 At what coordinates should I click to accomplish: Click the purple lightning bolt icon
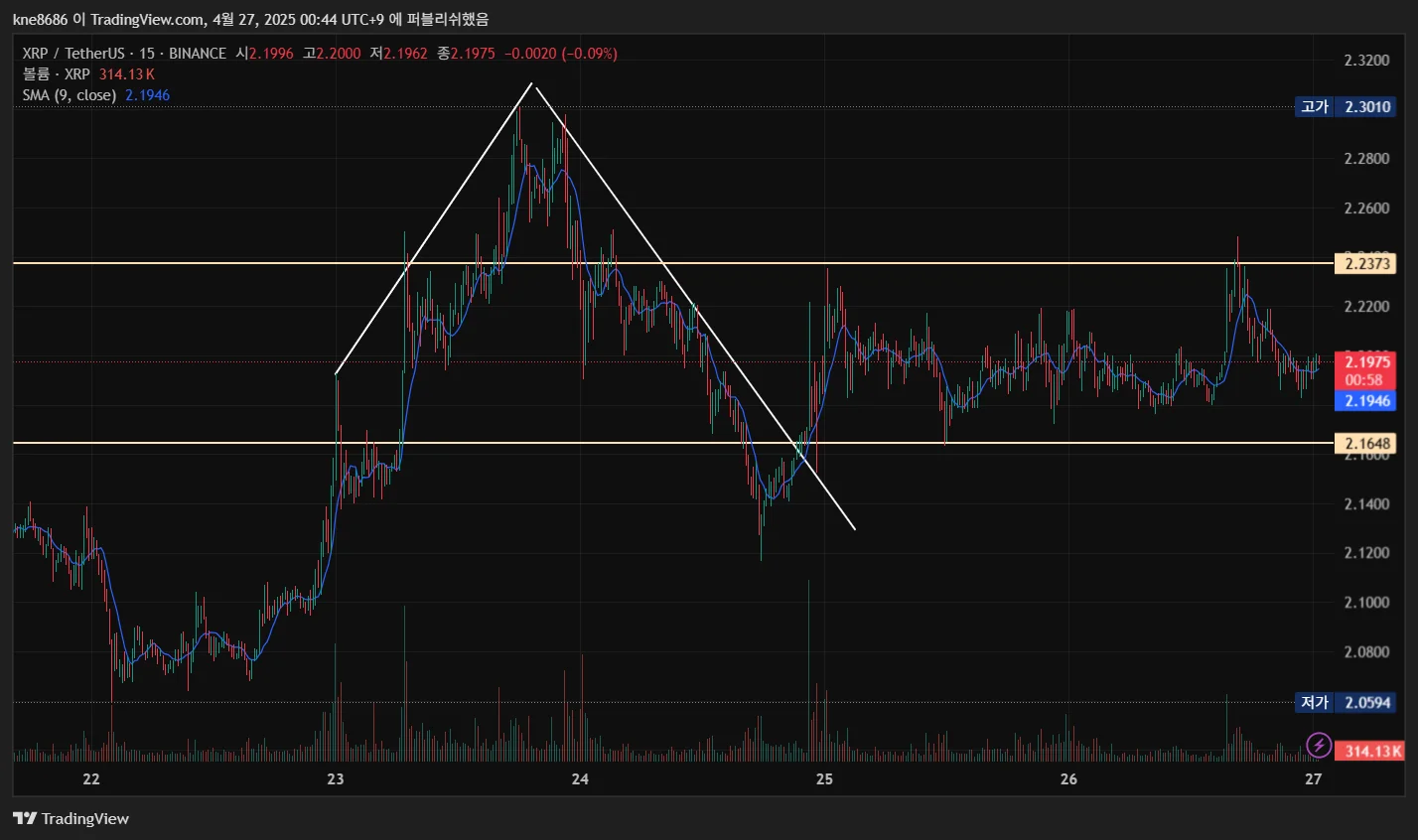(1318, 744)
